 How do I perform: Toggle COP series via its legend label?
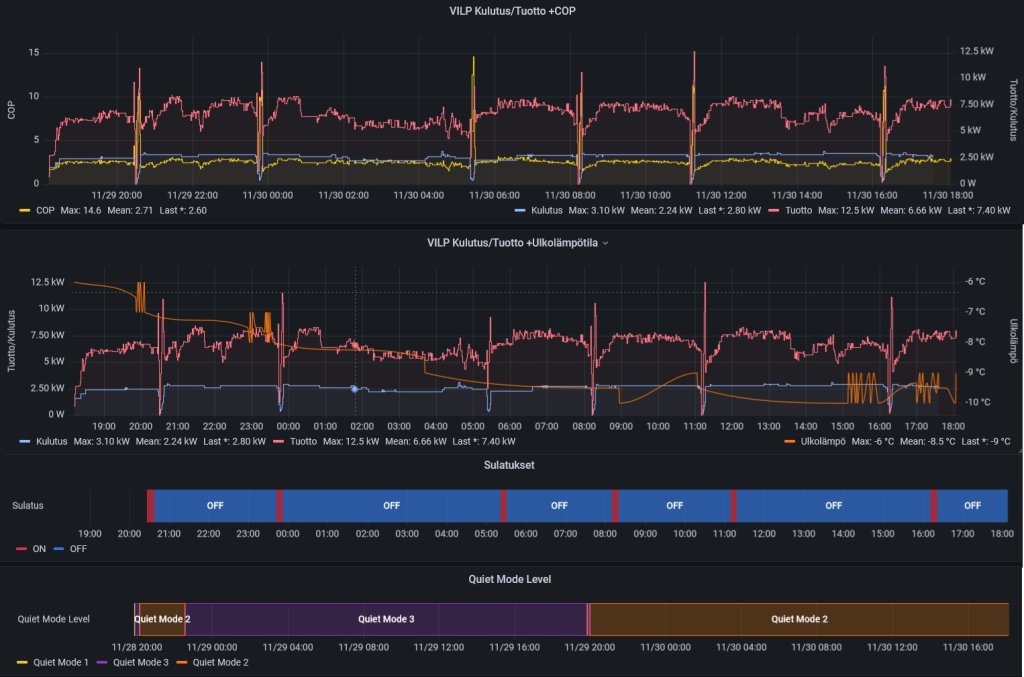tap(45, 211)
